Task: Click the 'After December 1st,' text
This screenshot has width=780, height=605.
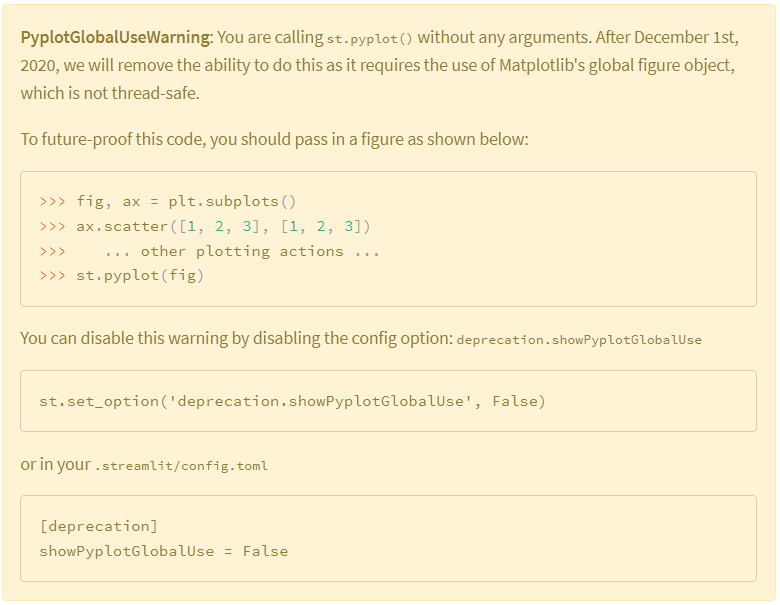Action: [667, 38]
